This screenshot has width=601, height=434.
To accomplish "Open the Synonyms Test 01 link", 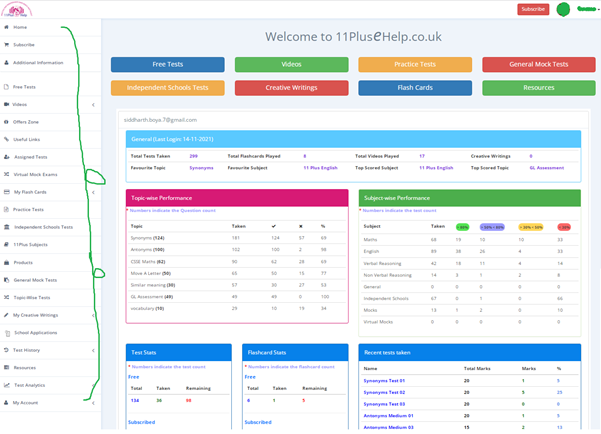I will pos(384,381).
